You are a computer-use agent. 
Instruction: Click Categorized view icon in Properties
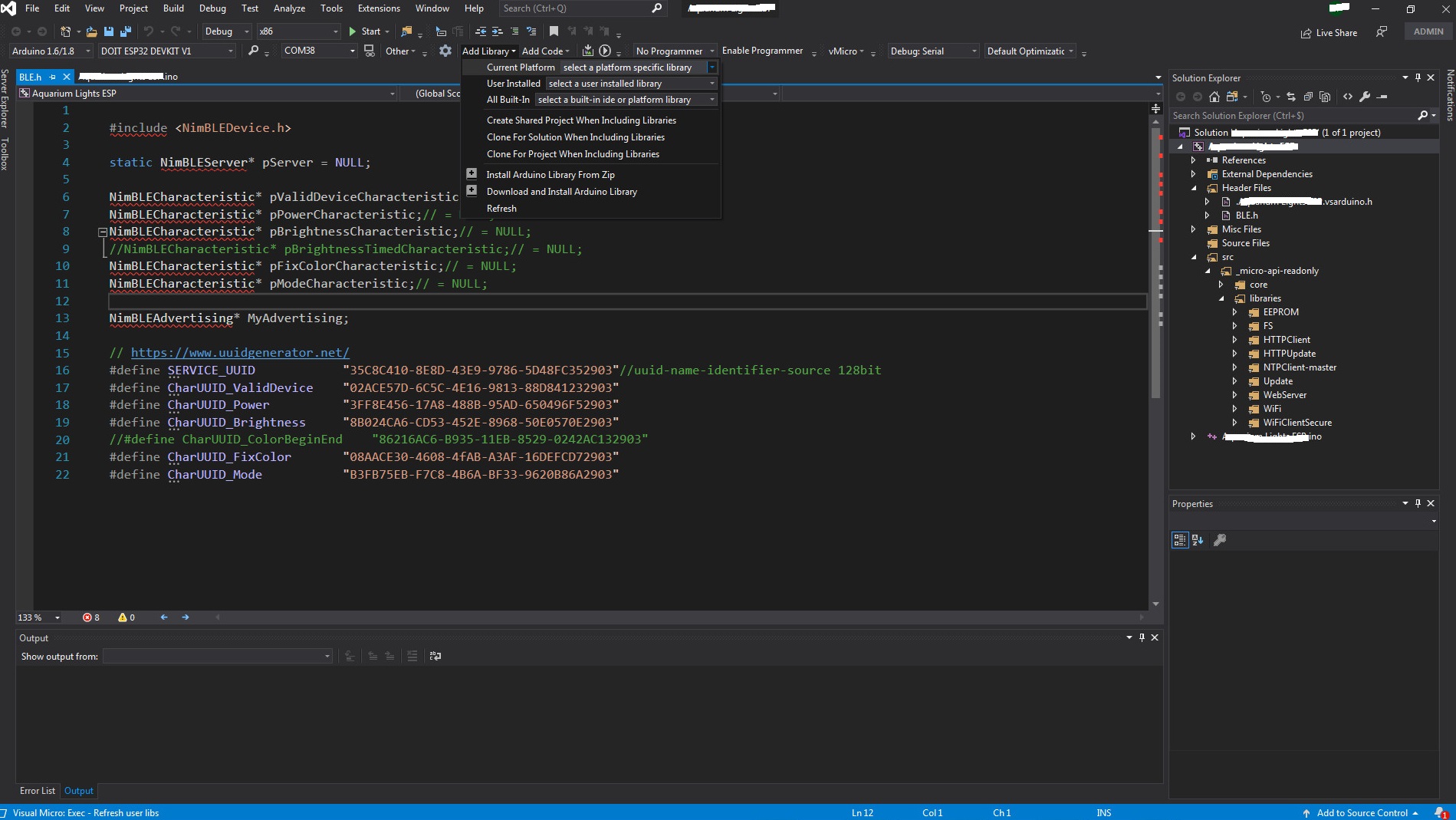pos(1180,540)
